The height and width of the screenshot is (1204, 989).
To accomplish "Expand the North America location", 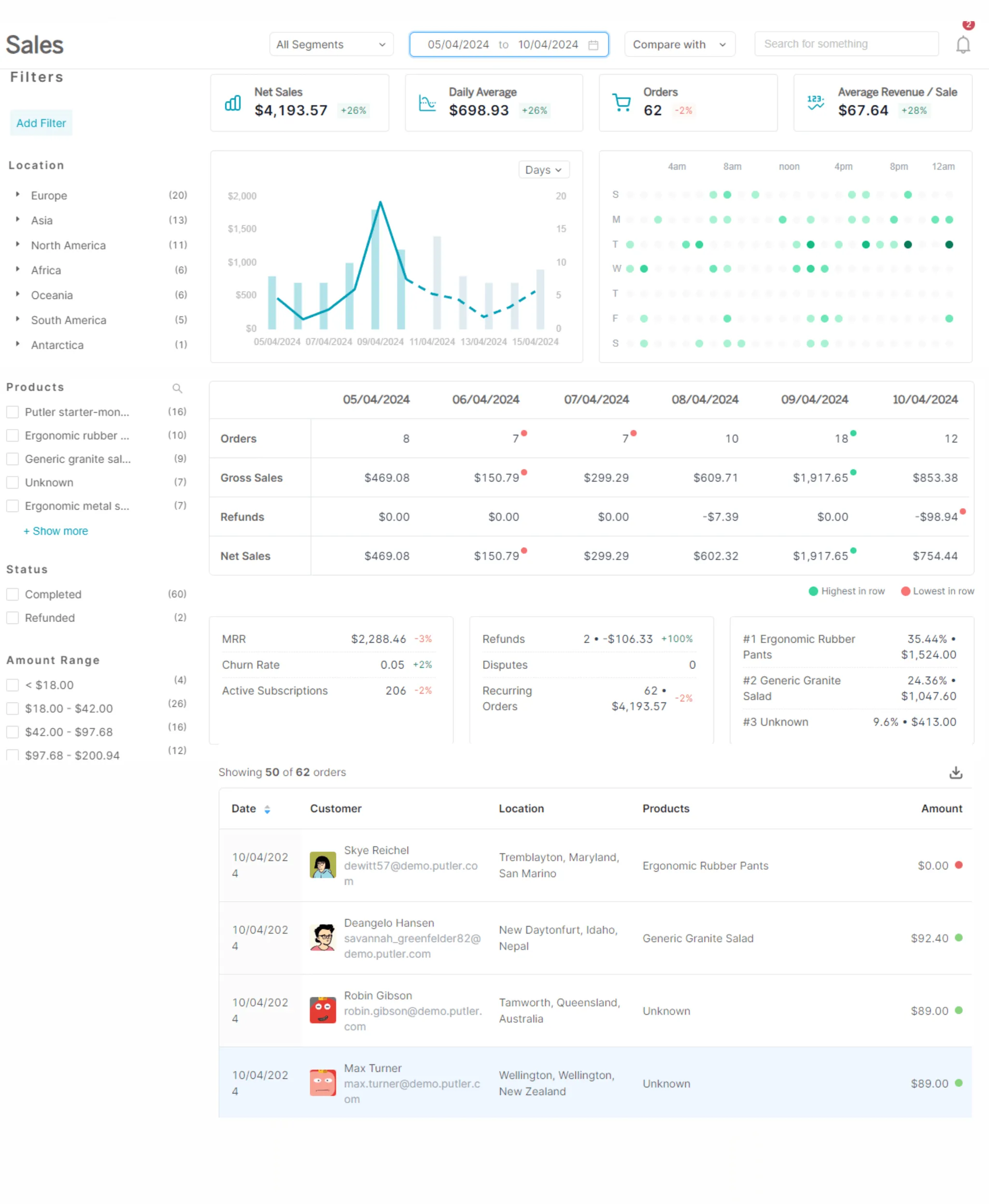I will (18, 244).
